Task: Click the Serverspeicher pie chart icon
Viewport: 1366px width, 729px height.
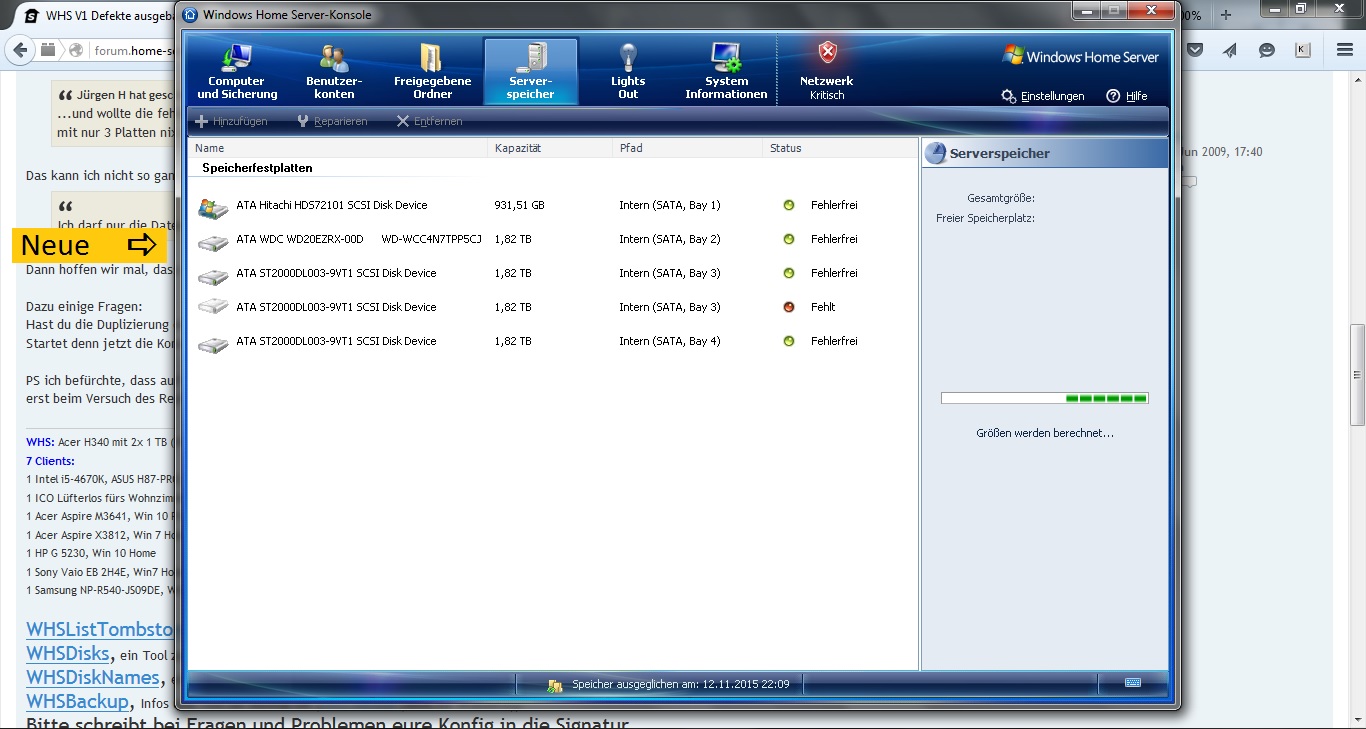Action: click(x=935, y=154)
